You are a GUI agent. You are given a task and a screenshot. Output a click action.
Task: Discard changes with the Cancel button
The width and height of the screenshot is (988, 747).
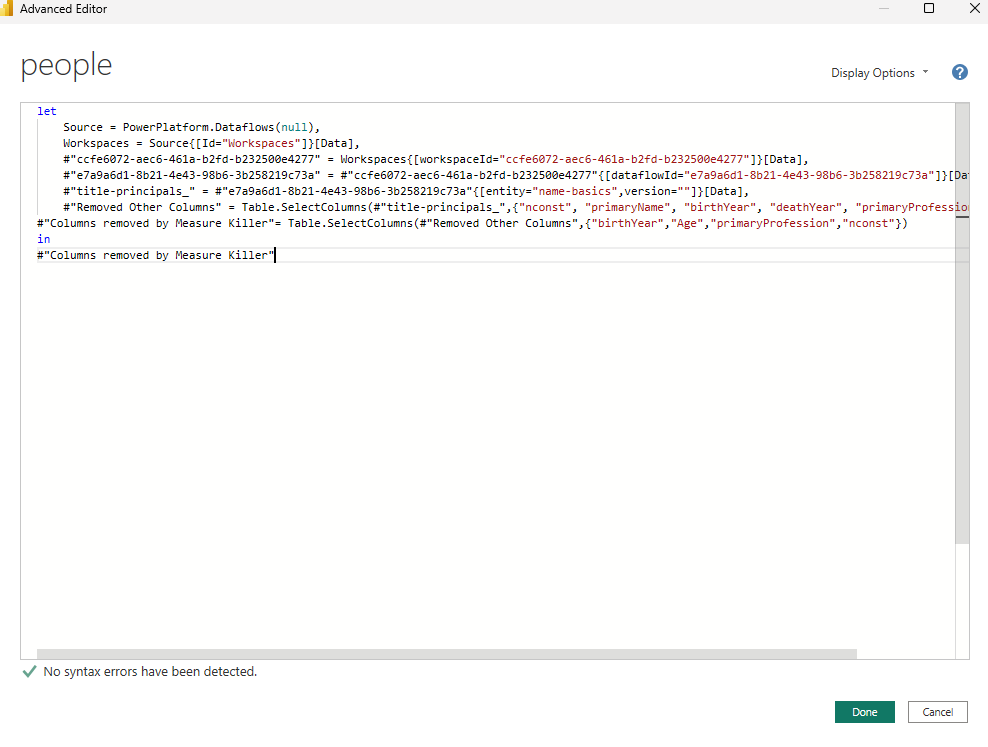coord(938,712)
